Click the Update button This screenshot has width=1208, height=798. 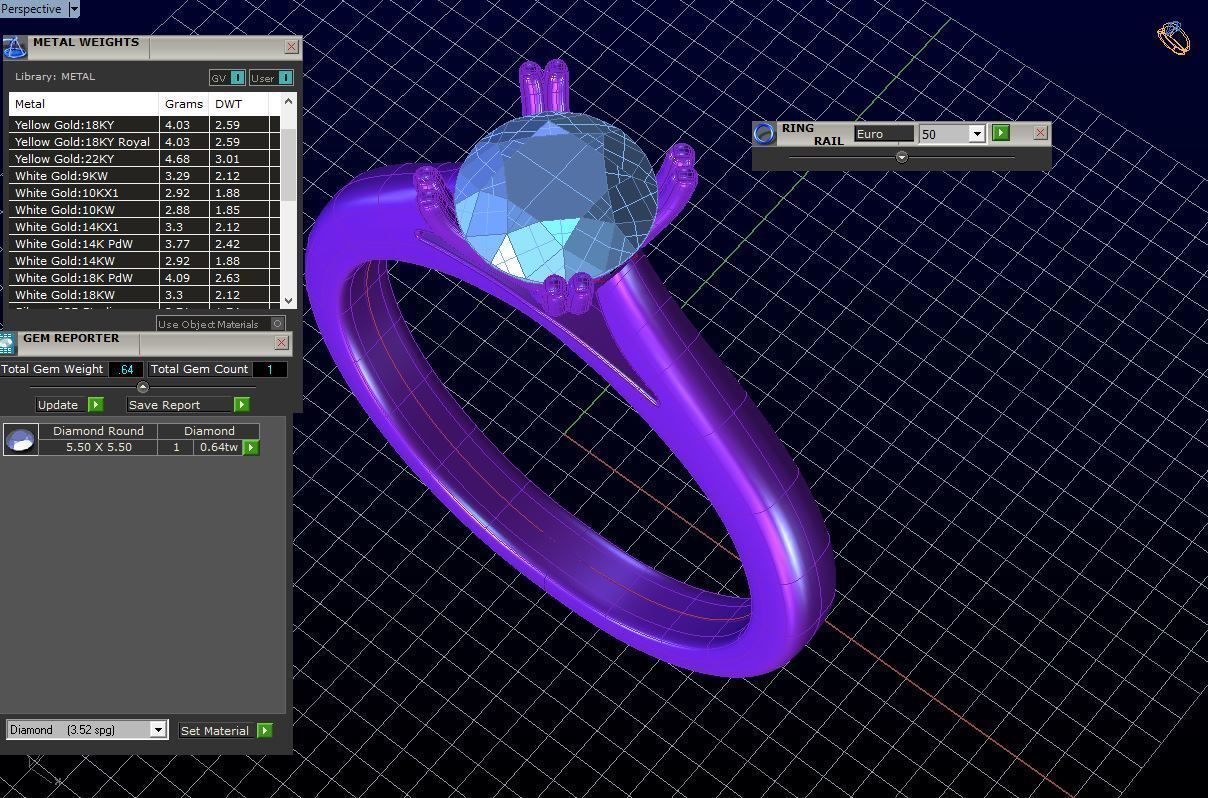[58, 405]
